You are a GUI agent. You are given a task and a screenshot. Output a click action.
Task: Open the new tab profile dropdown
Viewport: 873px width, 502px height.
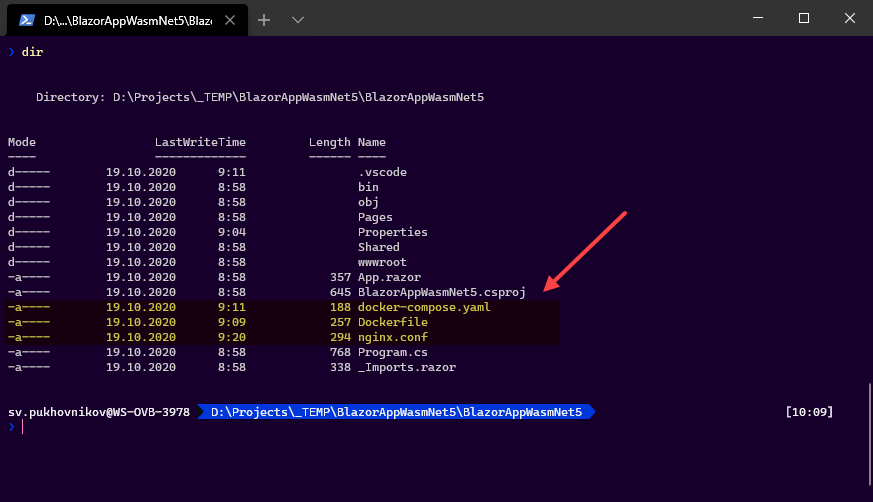pyautogui.click(x=298, y=21)
